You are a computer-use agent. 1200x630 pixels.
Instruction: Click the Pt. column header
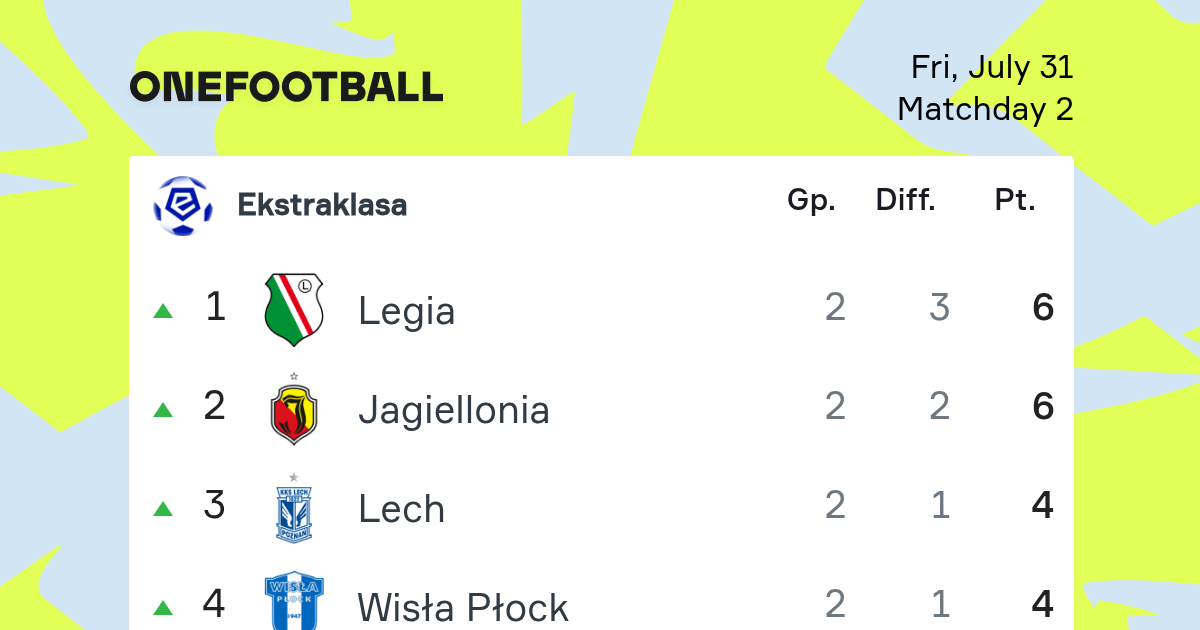(1015, 201)
